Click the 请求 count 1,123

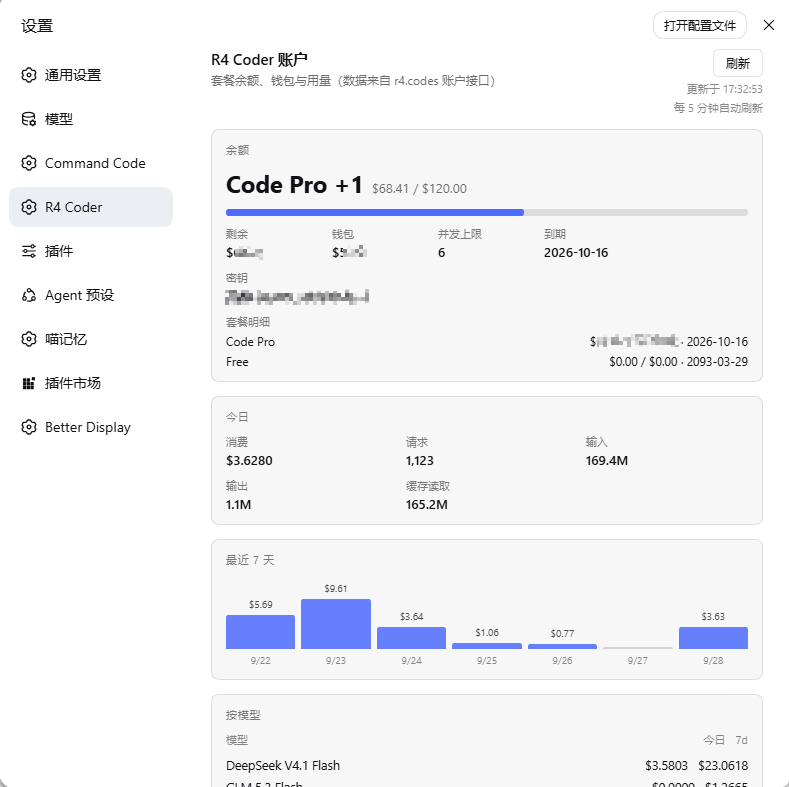[x=420, y=460]
